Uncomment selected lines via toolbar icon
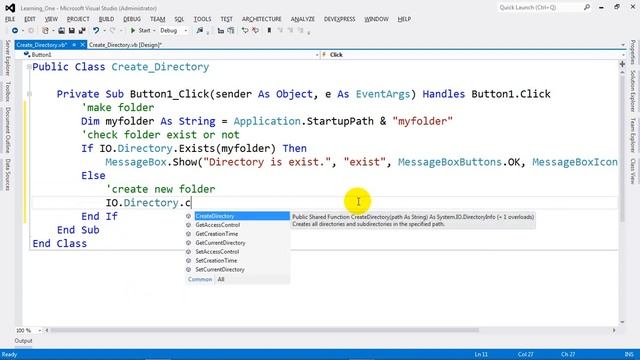The image size is (640, 360). 256,31
